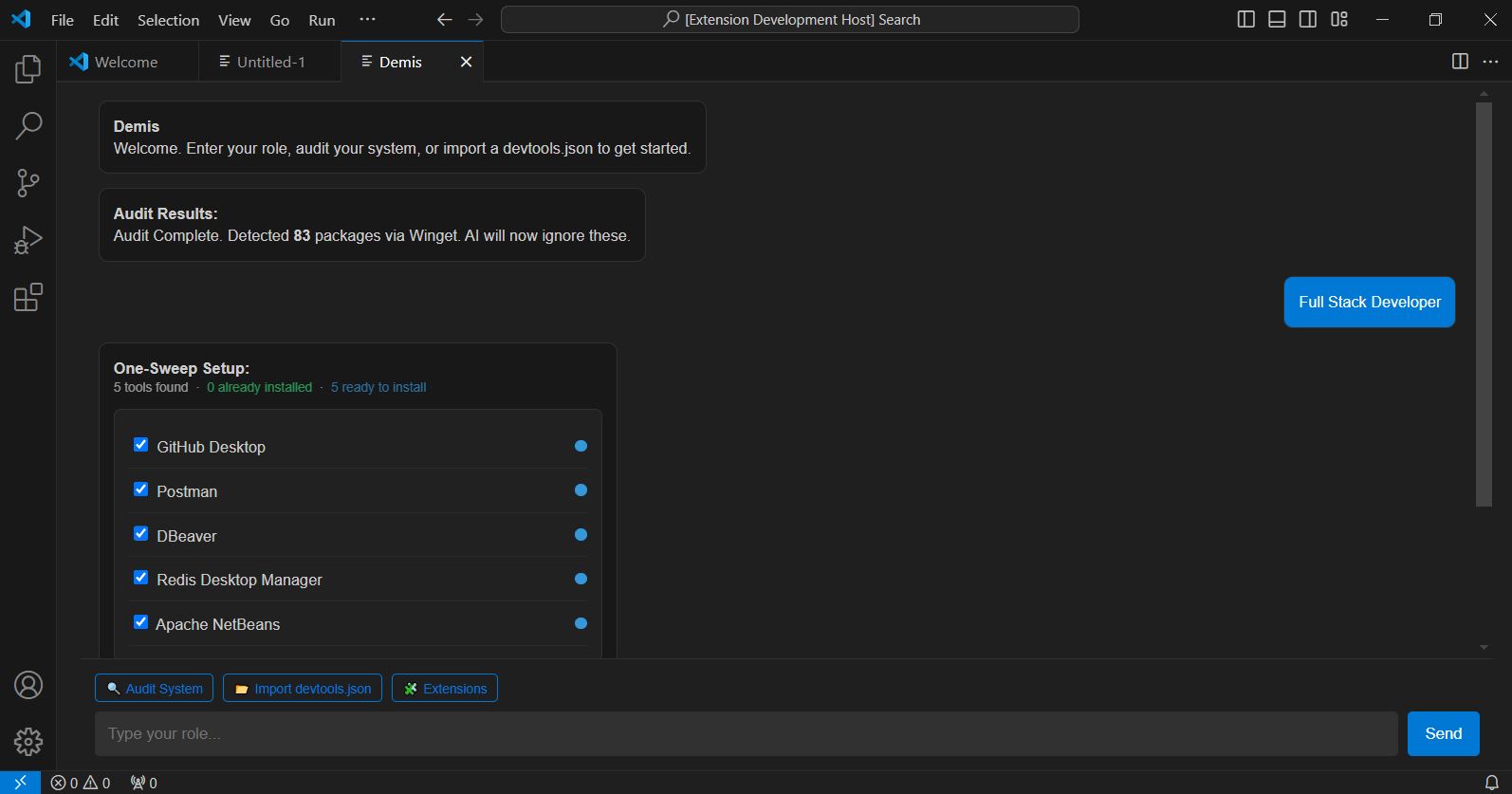Click the chat vertical scrollbar thumb
Viewport: 1512px width, 794px height.
(1484, 304)
